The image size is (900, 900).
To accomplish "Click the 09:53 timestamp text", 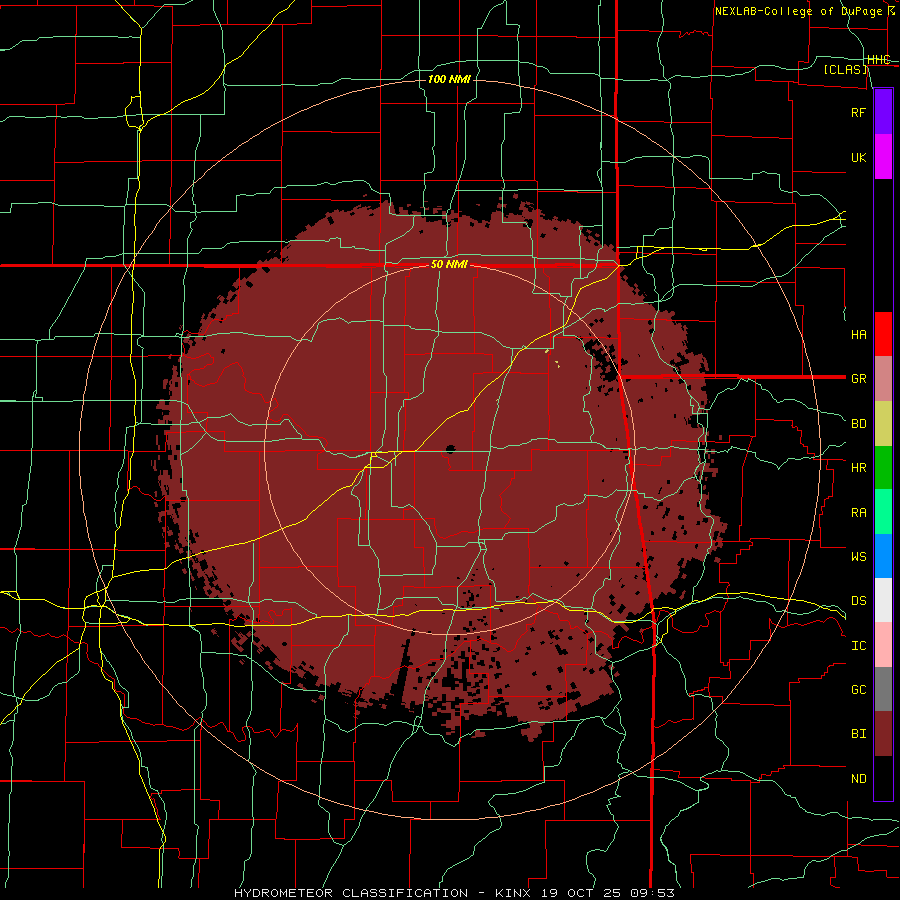I will pos(655,893).
